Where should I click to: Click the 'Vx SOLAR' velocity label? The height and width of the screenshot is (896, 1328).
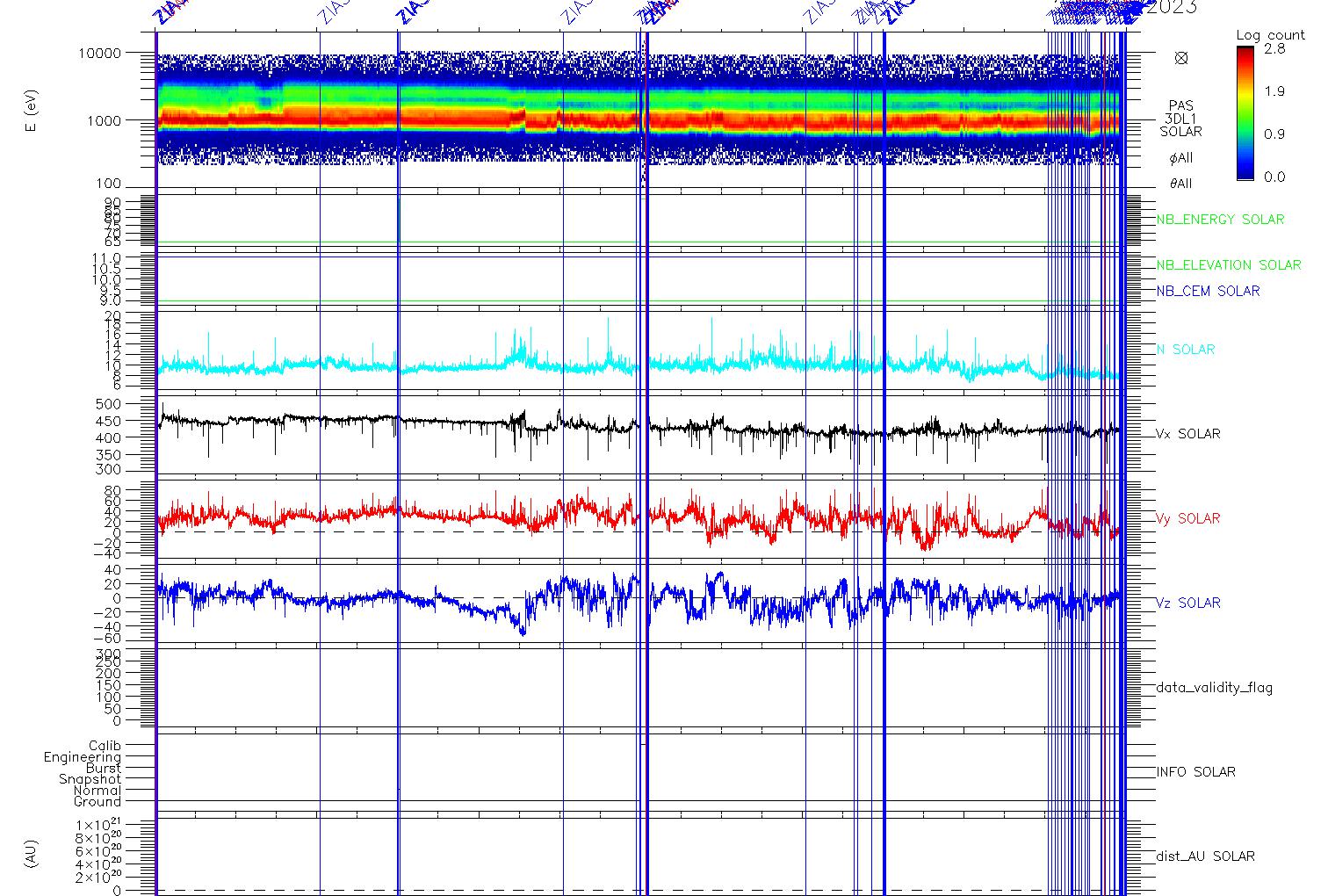(1187, 434)
